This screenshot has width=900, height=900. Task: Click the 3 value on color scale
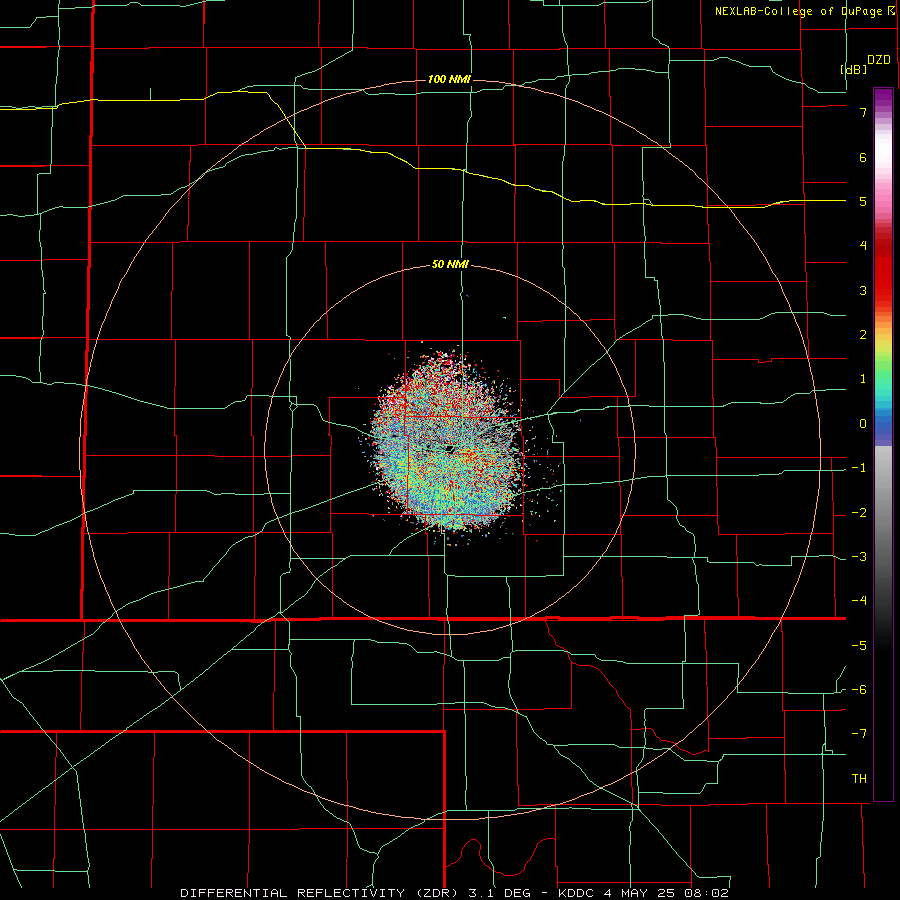point(863,290)
